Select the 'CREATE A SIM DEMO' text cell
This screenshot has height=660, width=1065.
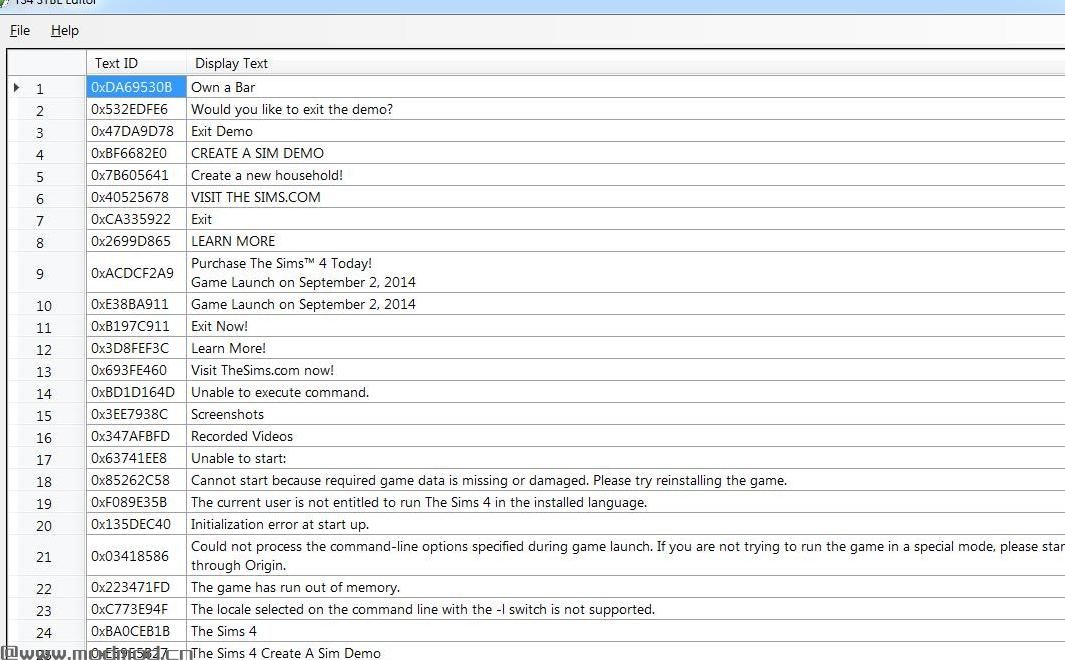tap(257, 153)
